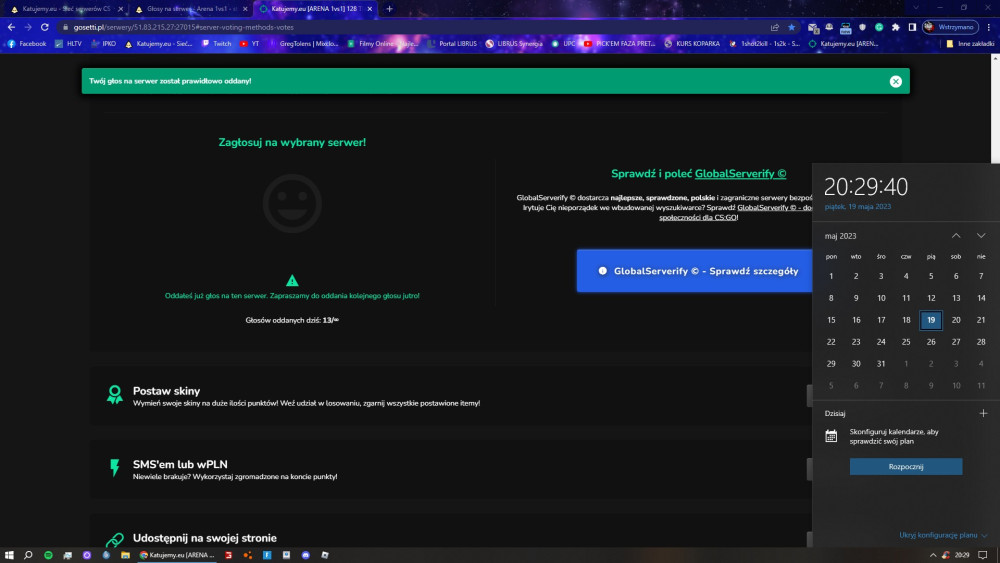Close the green vote success notification

click(x=895, y=81)
